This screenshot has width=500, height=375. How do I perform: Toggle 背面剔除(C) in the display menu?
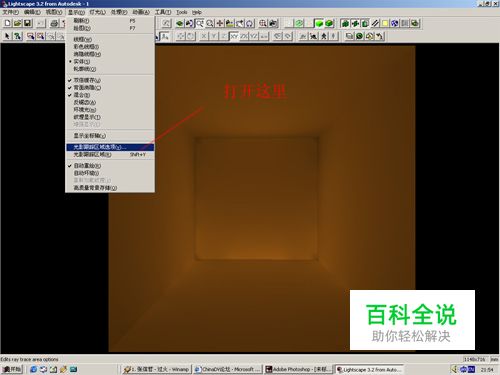point(110,88)
